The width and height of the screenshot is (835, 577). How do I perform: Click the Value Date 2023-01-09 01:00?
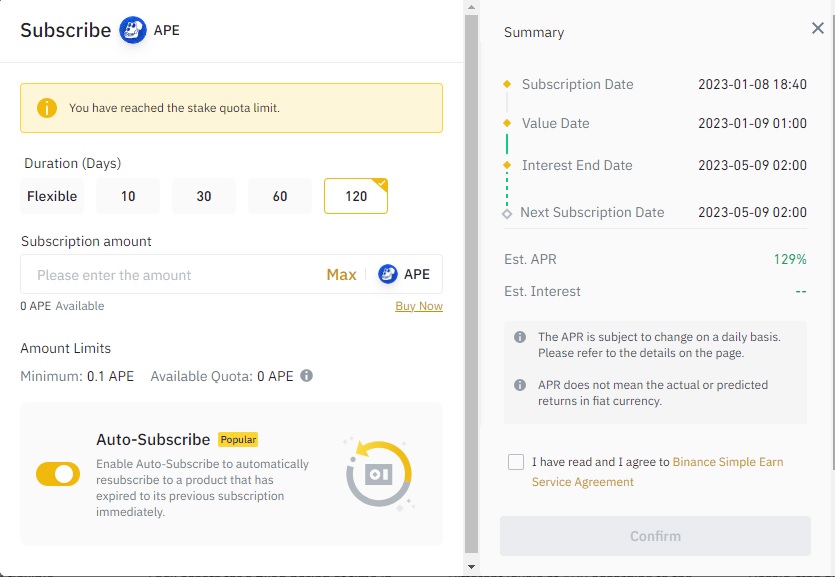[x=752, y=123]
